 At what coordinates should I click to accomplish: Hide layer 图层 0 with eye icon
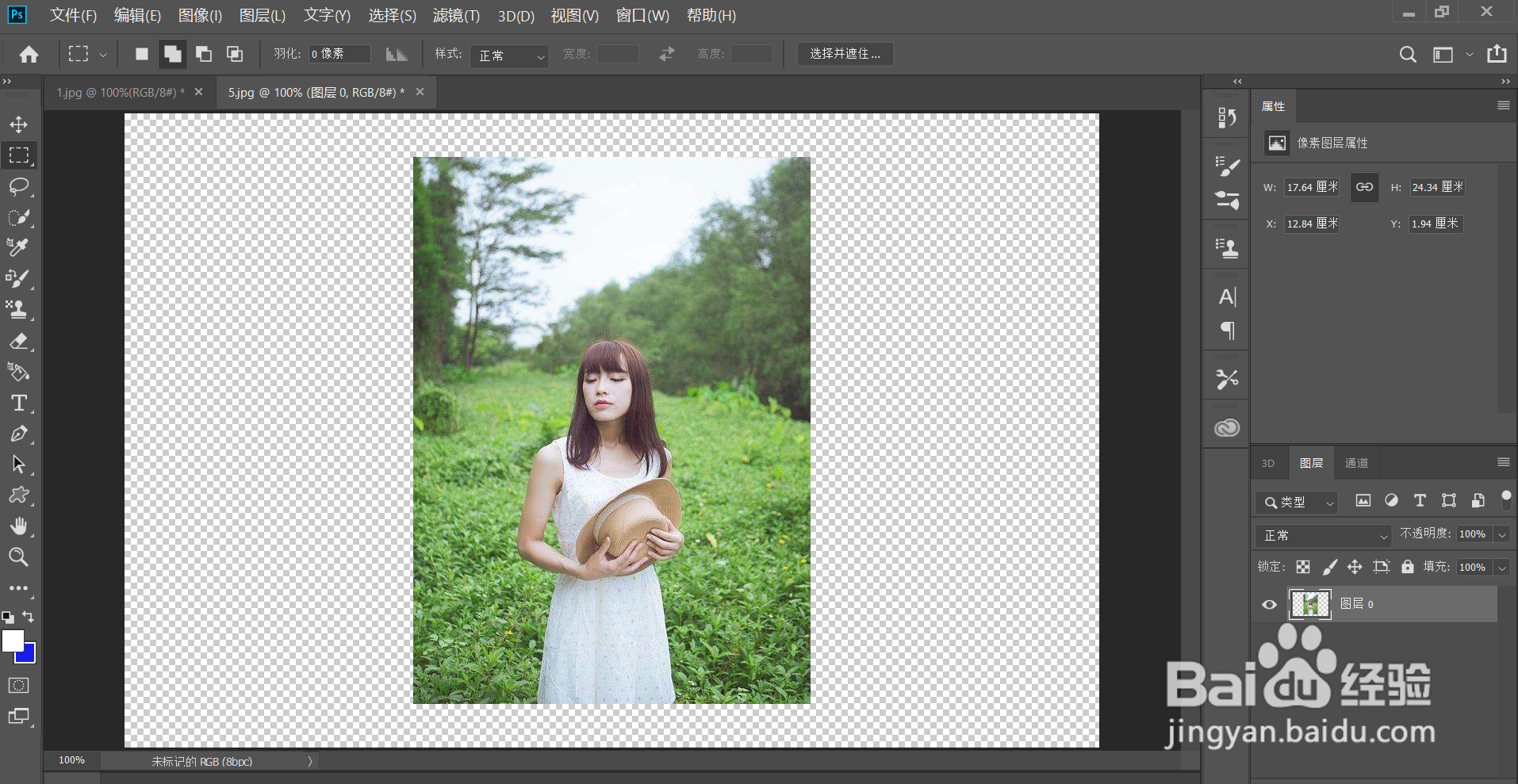pos(1269,605)
